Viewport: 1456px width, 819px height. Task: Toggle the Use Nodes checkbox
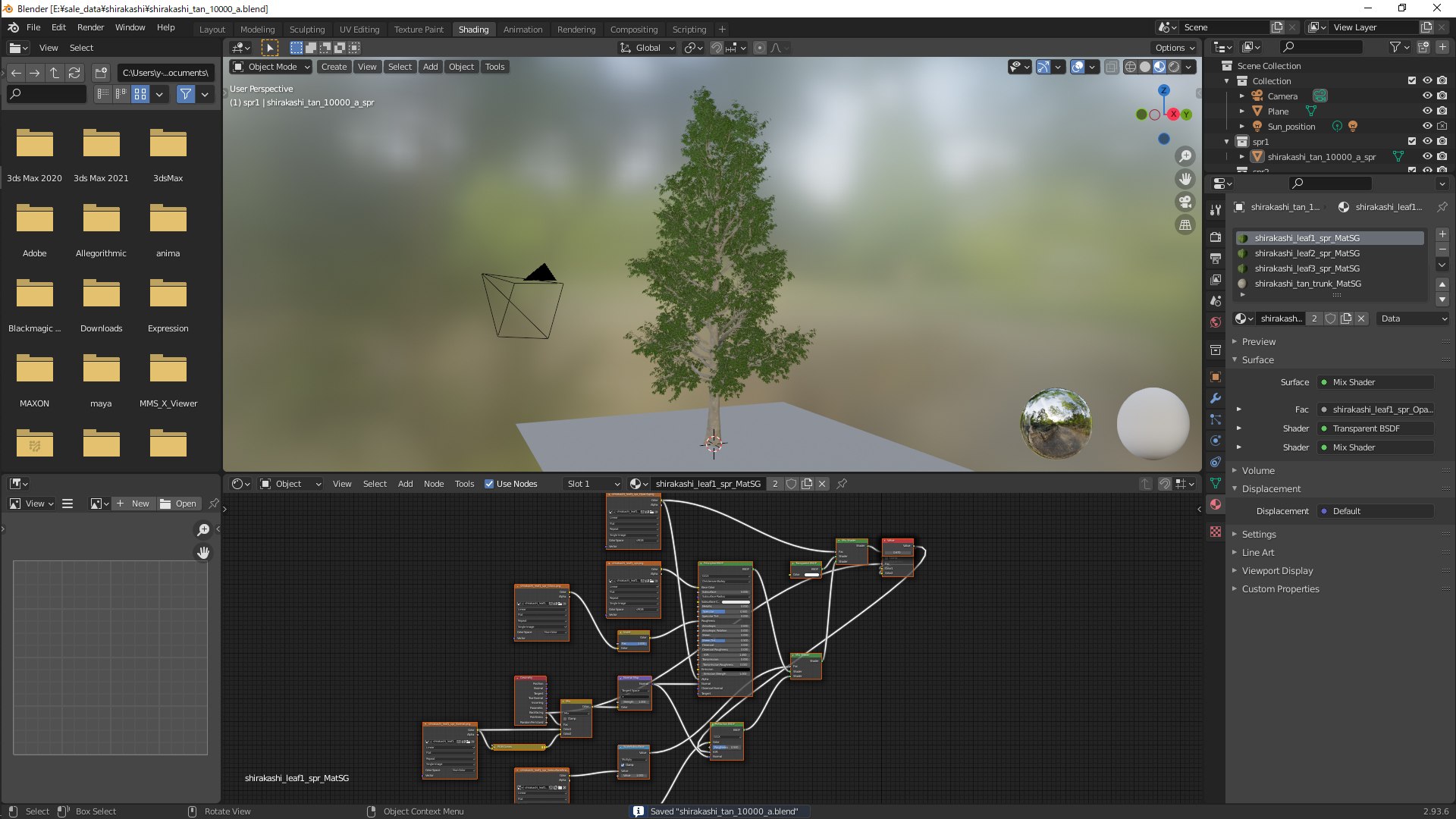pos(489,484)
